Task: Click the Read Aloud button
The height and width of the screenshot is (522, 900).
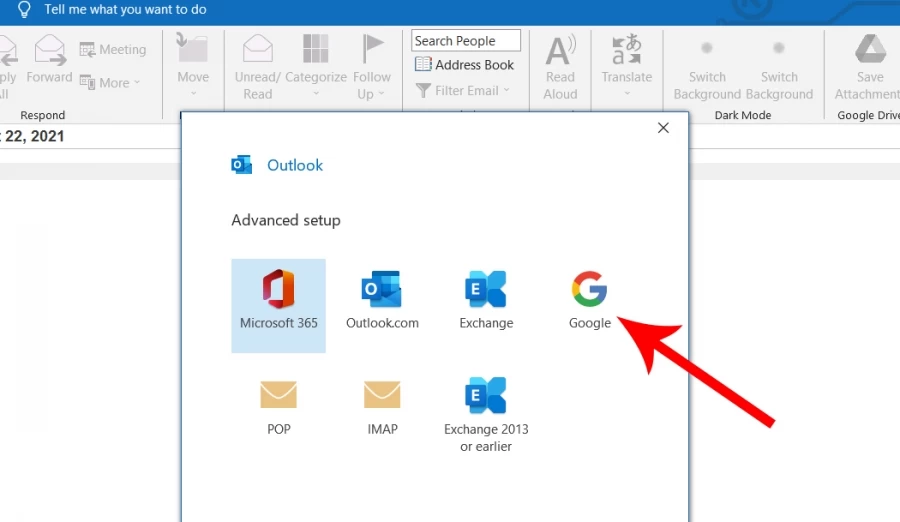Action: [560, 67]
